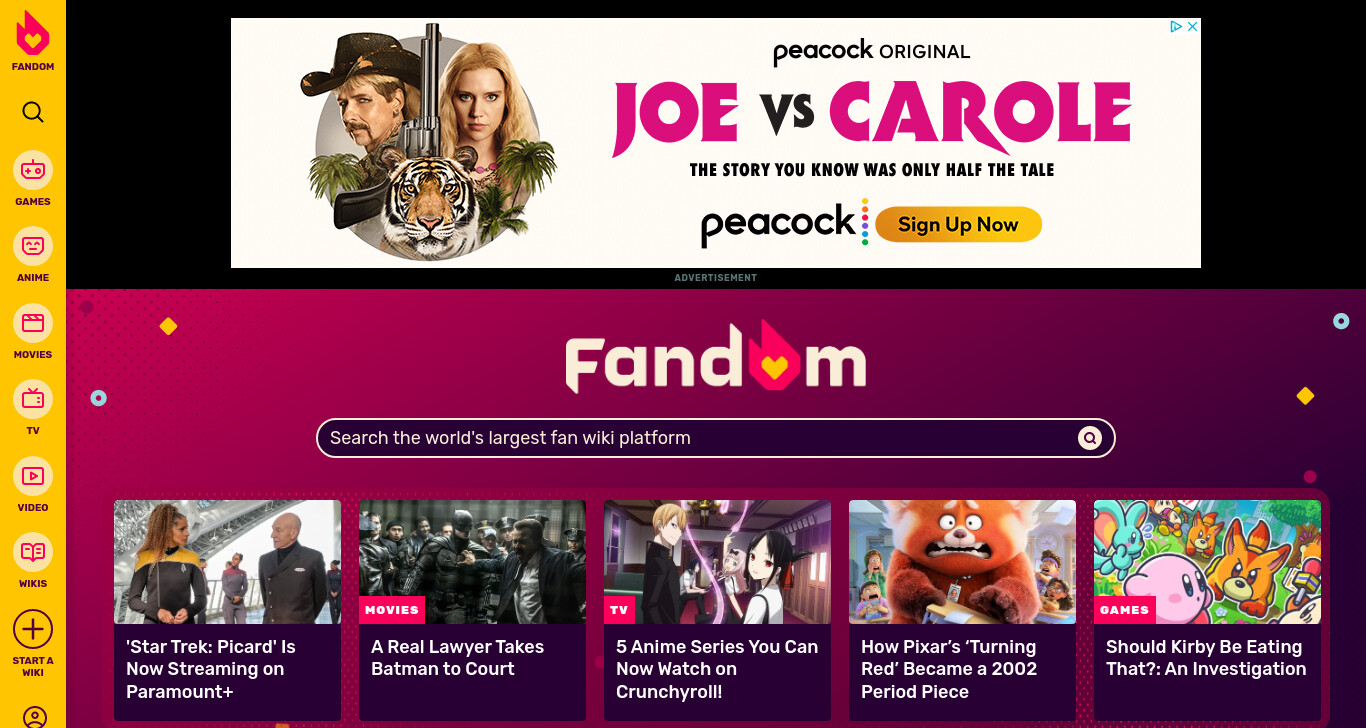Close the Peacock ad with X
Screen dimensions: 1366x728
[1192, 27]
